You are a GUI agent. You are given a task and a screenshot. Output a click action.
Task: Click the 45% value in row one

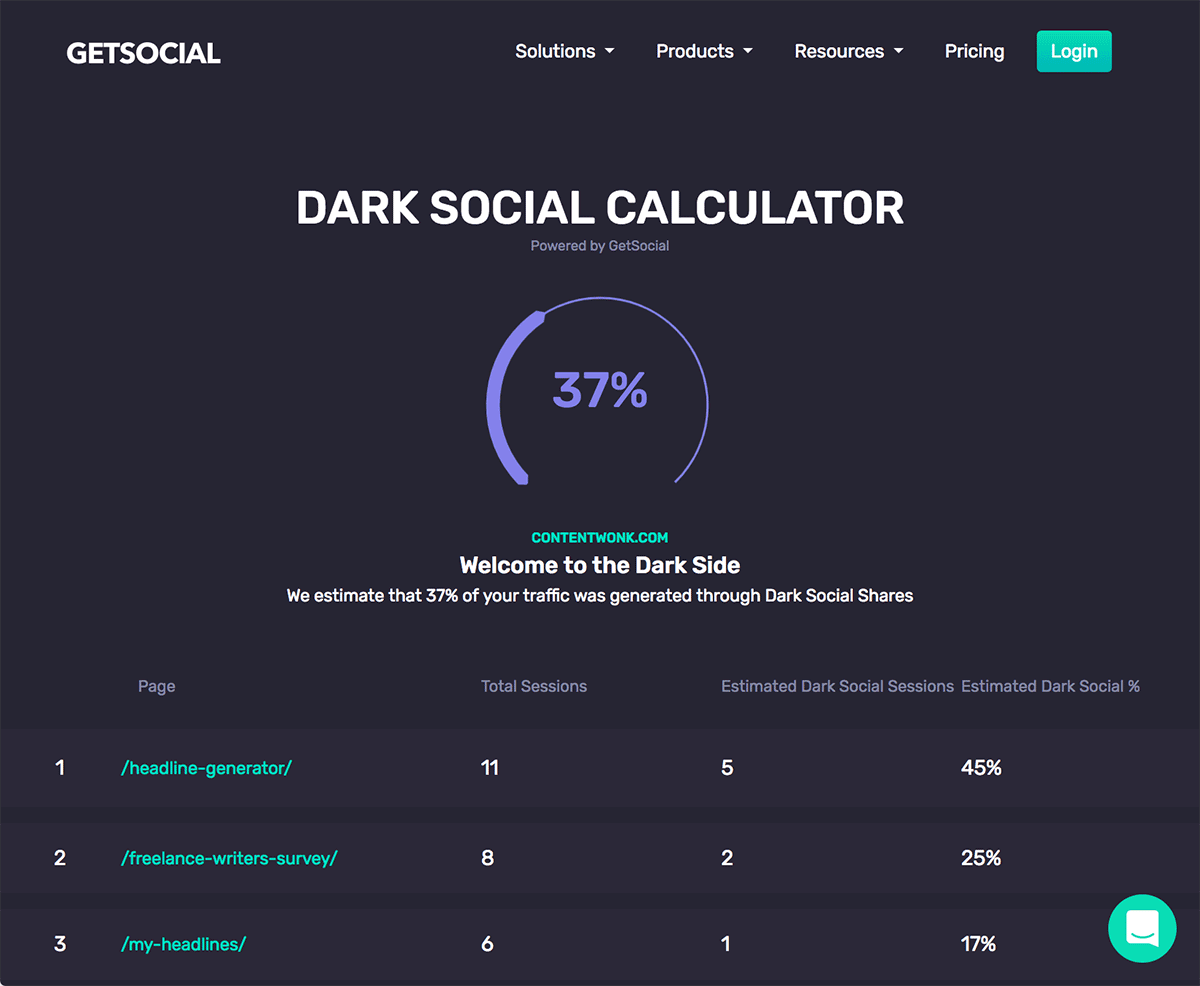[981, 768]
